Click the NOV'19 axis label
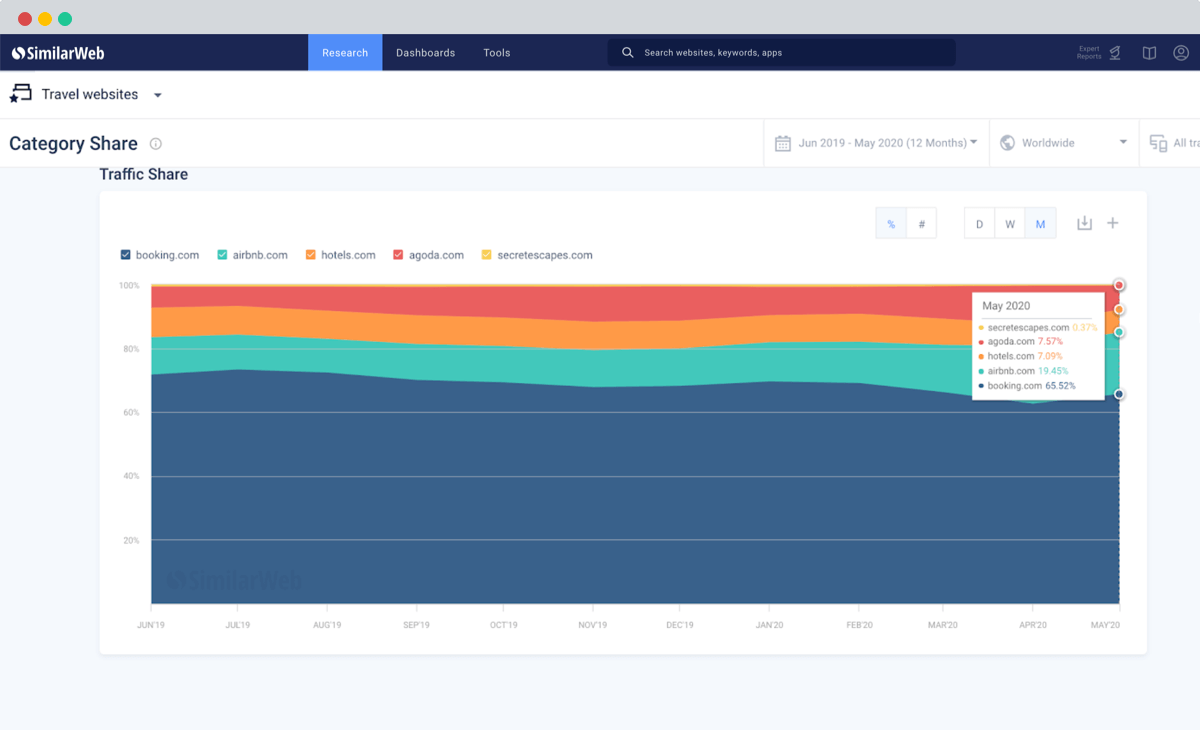Viewport: 1200px width, 730px height. point(592,625)
